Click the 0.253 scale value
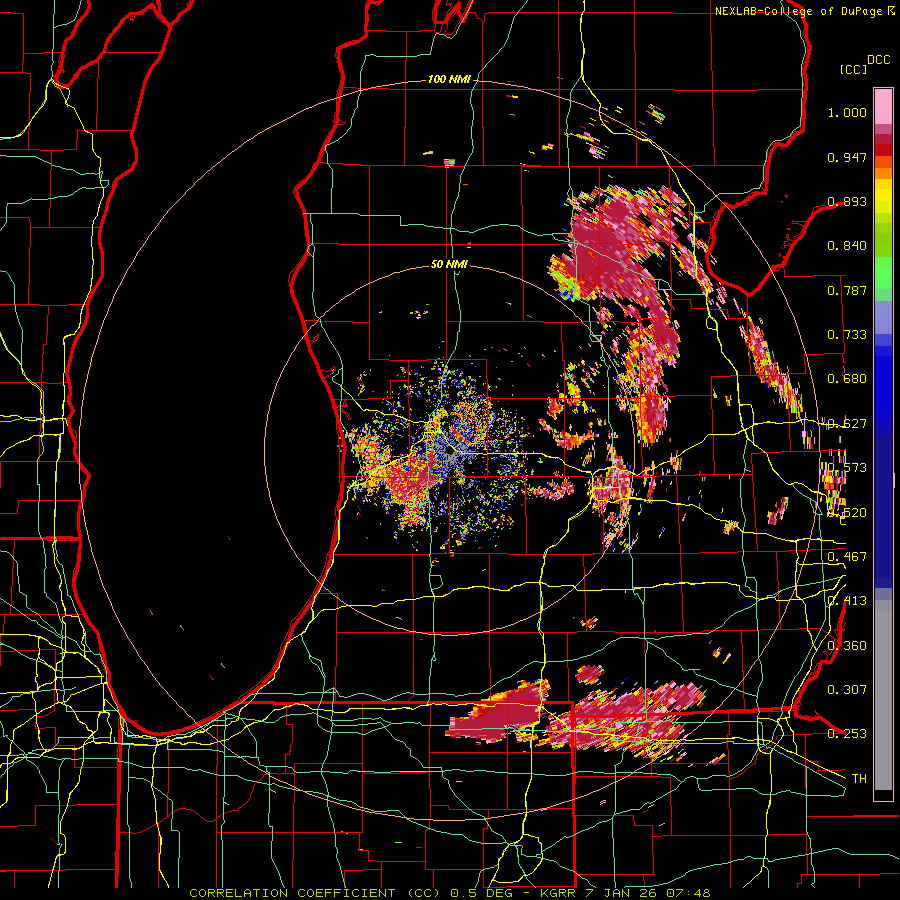900x900 pixels. click(x=847, y=734)
